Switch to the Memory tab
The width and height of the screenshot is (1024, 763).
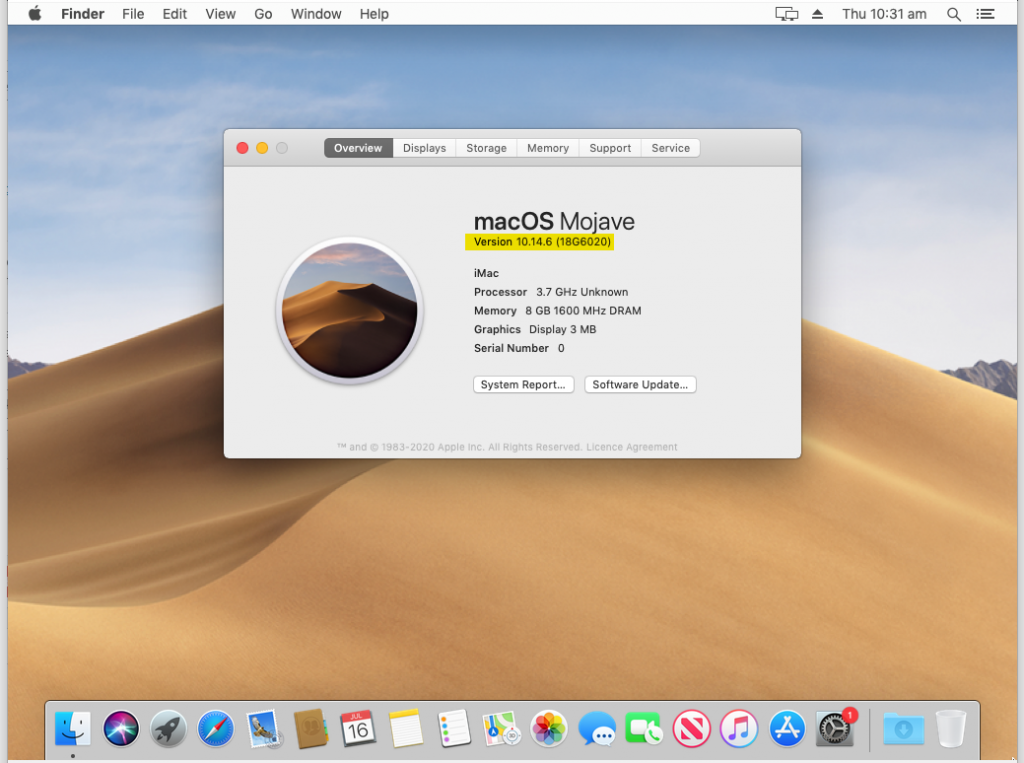[x=548, y=148]
